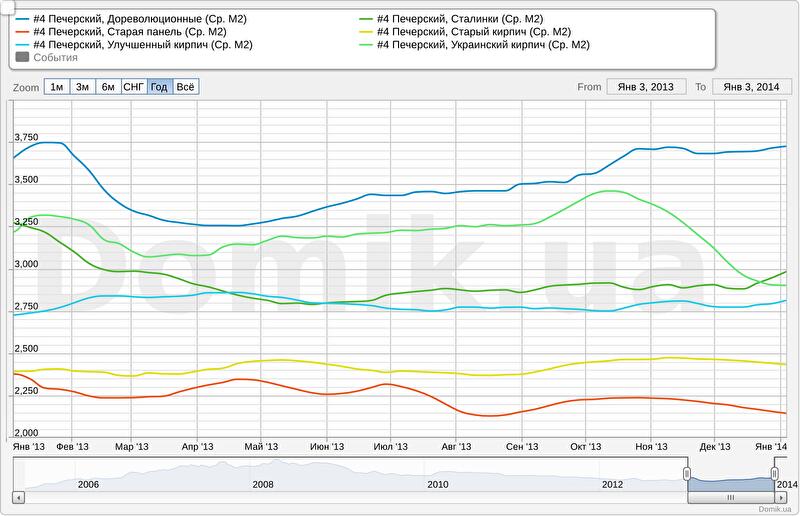
Task: Hide the Старая панель series line
Action: [x=129, y=32]
